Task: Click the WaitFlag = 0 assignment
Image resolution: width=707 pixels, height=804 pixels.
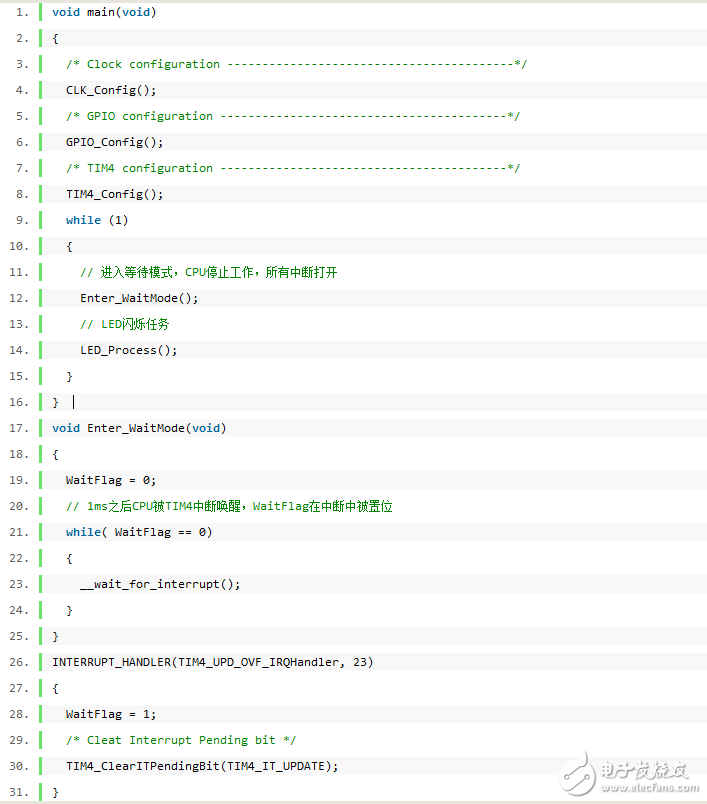Action: pos(111,480)
